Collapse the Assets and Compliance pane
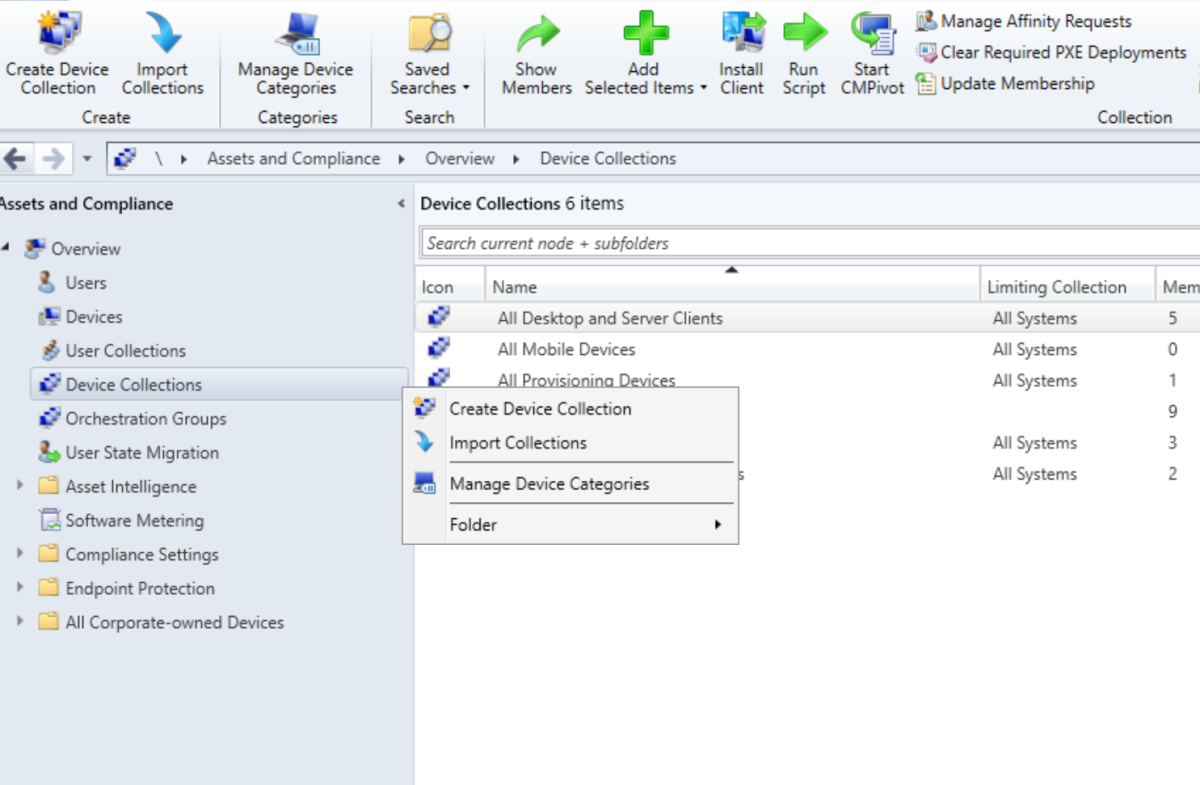This screenshot has width=1200, height=785. pos(401,204)
